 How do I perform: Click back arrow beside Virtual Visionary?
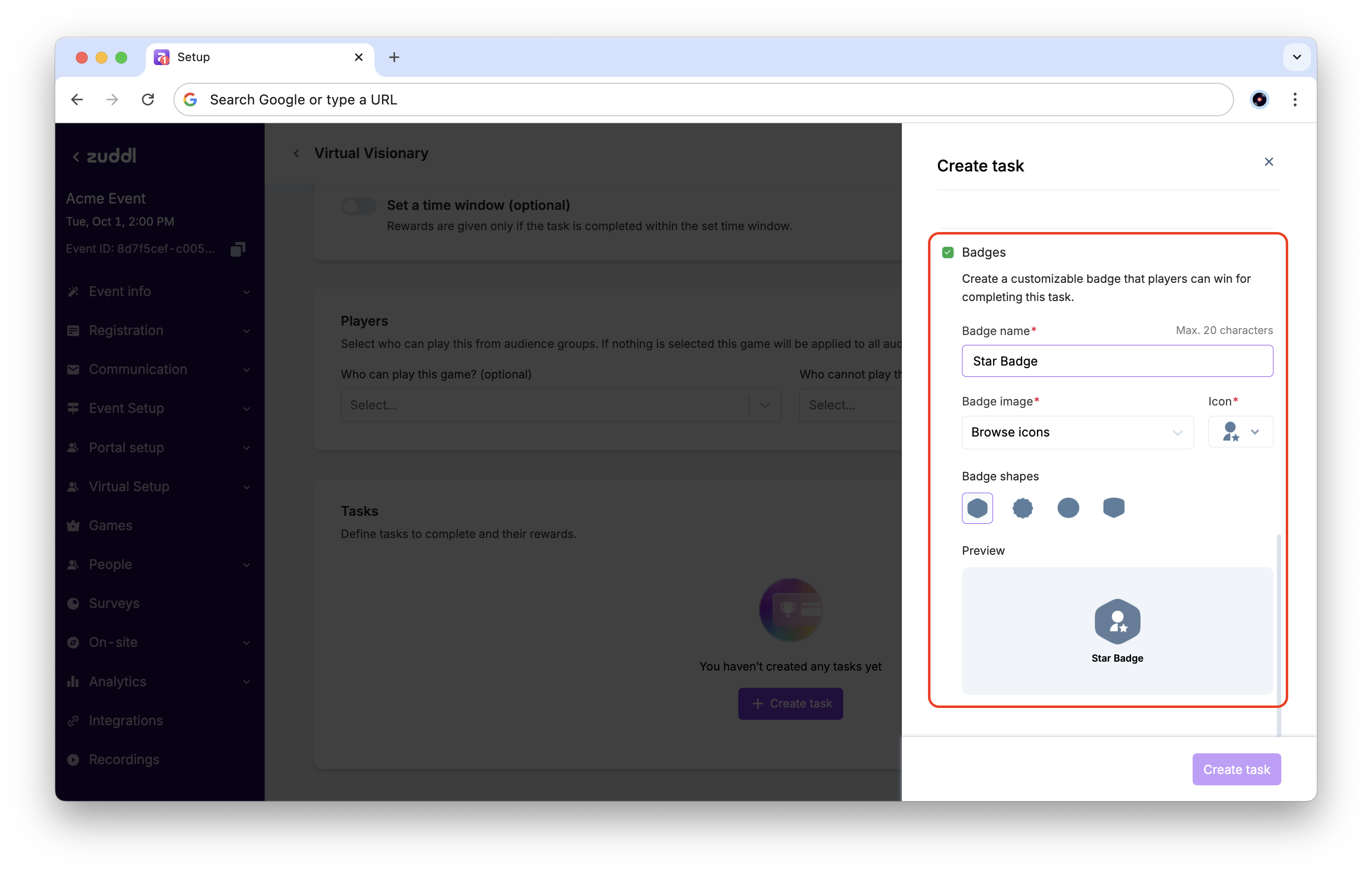[296, 154]
